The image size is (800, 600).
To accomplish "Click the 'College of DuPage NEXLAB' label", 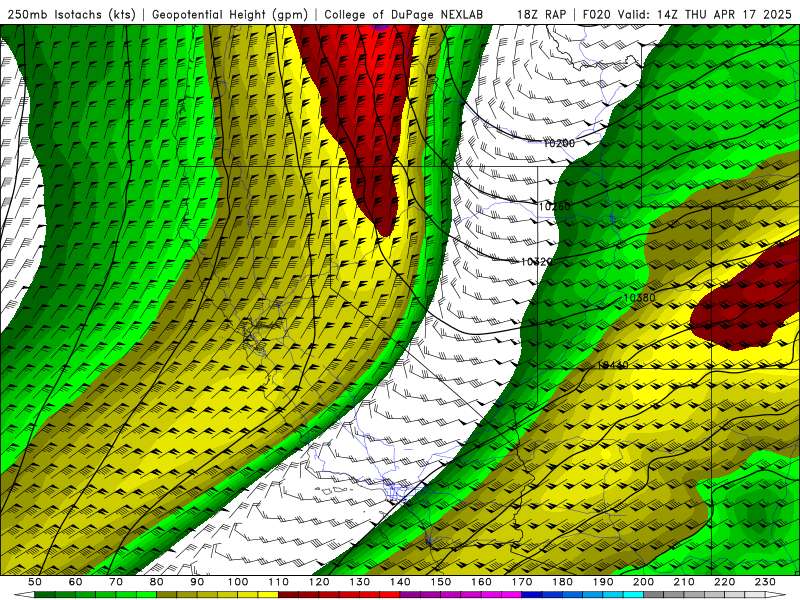I will [404, 14].
